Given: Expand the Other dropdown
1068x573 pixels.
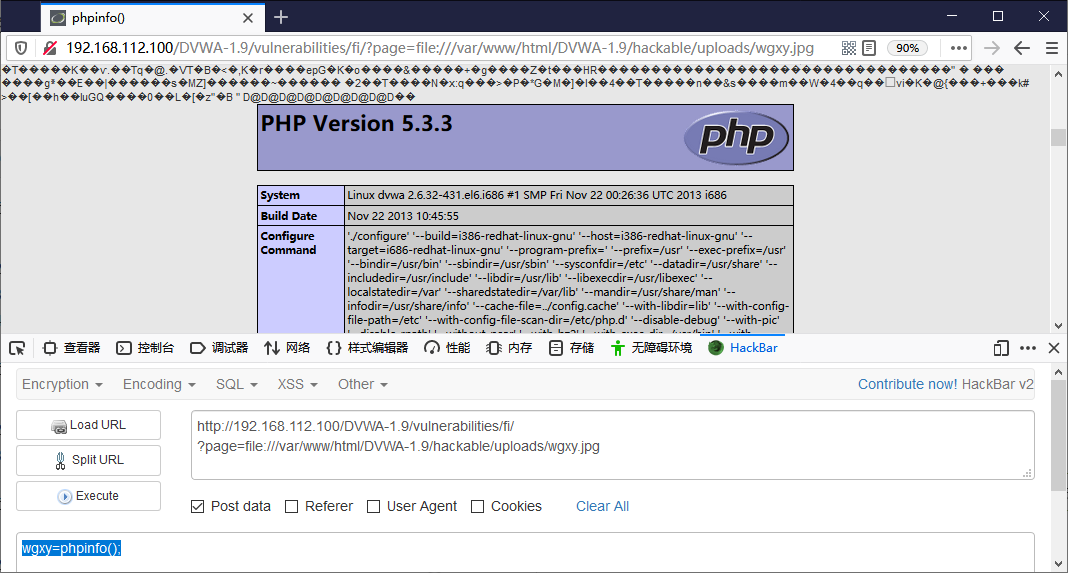Looking at the screenshot, I should click(x=363, y=384).
